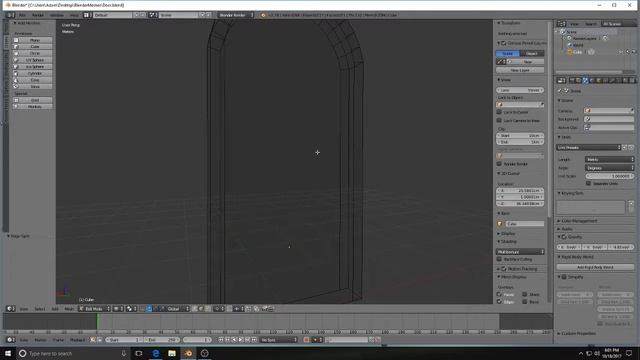Viewport: 640px width, 360px height.
Task: Open the Default screen layout field
Action: [113, 15]
